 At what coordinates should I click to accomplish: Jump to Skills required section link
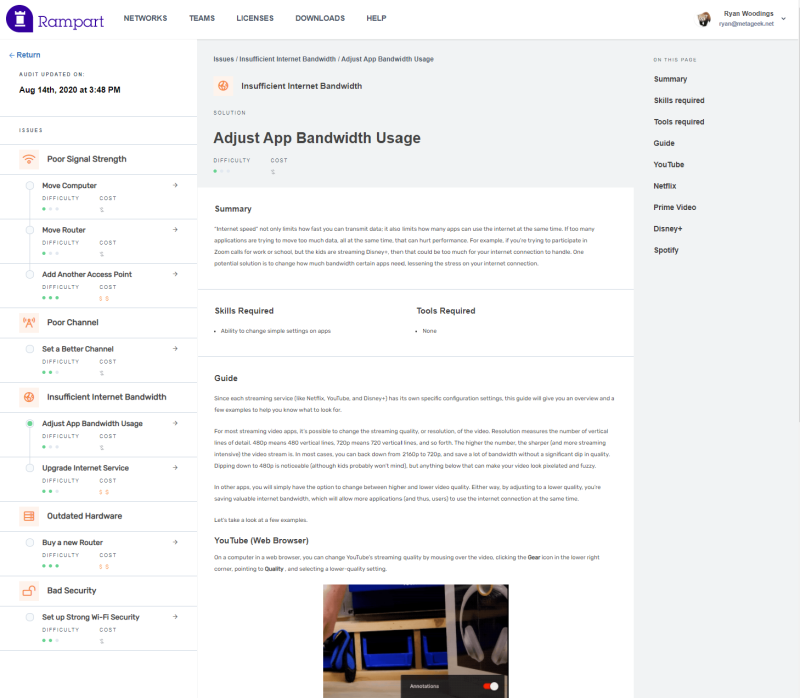(679, 101)
